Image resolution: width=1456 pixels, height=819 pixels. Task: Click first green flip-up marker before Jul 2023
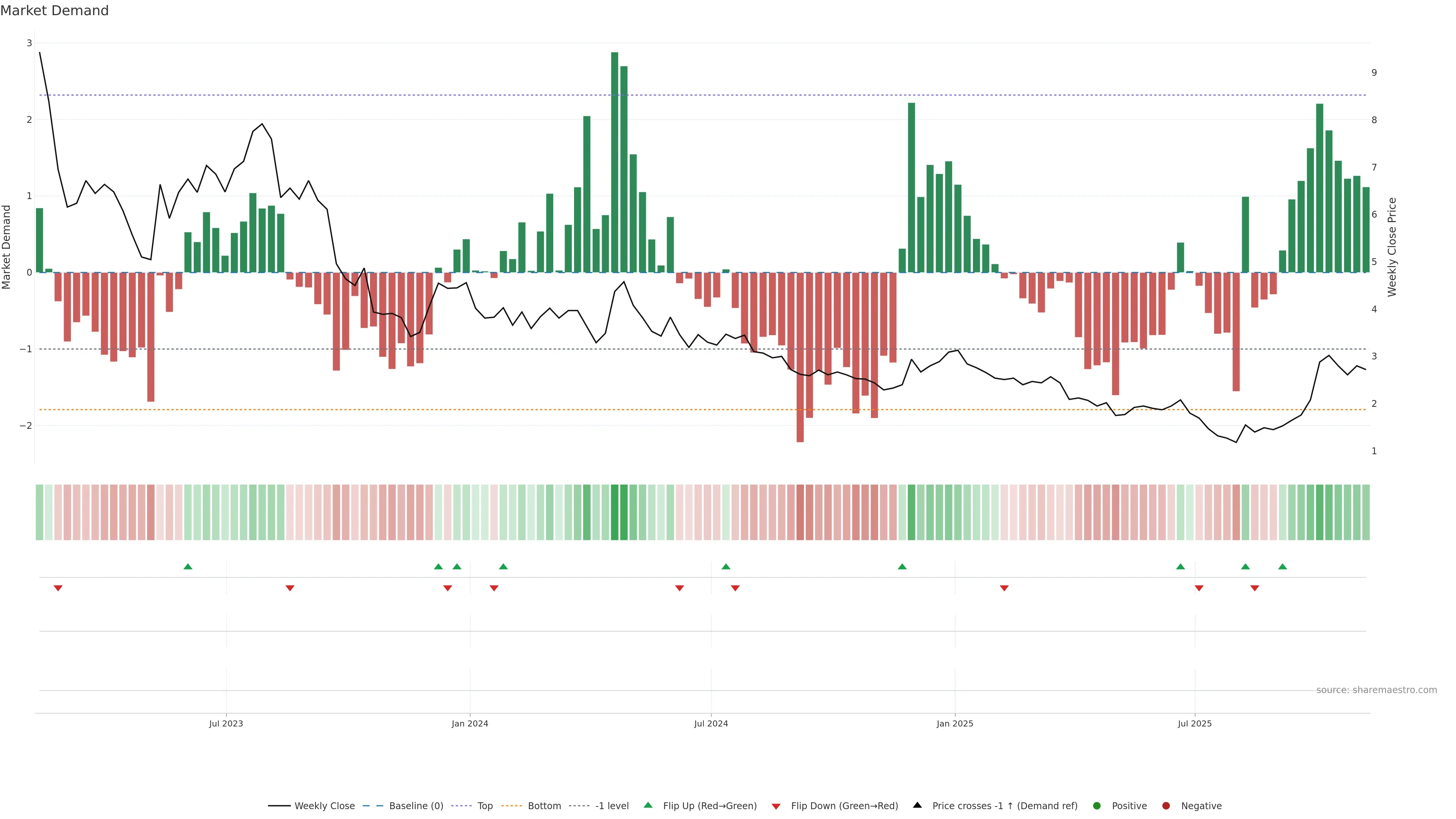coord(188,566)
